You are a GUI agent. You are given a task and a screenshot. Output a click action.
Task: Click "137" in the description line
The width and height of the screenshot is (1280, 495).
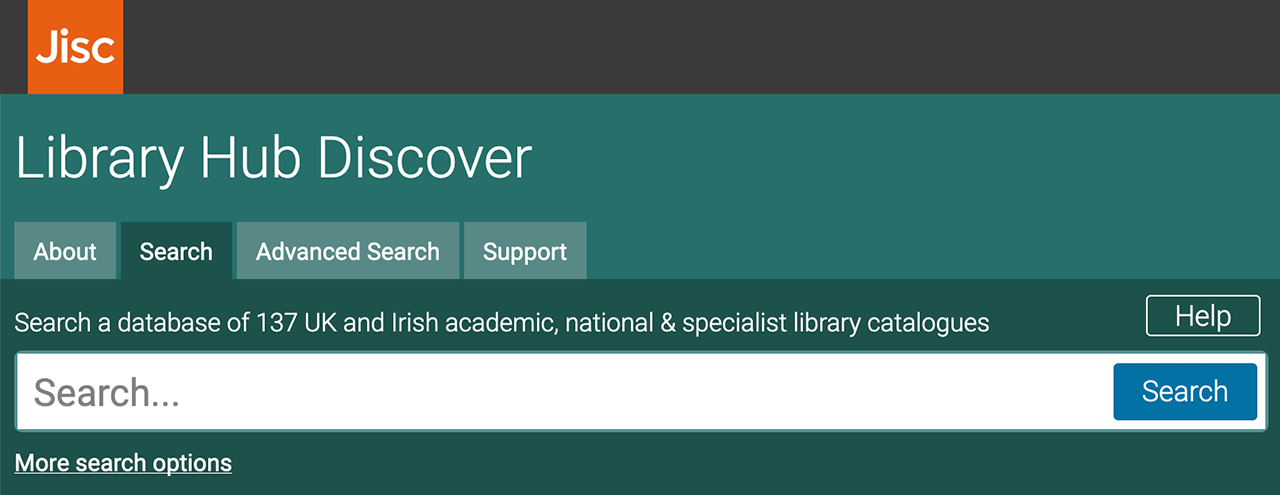tap(277, 323)
